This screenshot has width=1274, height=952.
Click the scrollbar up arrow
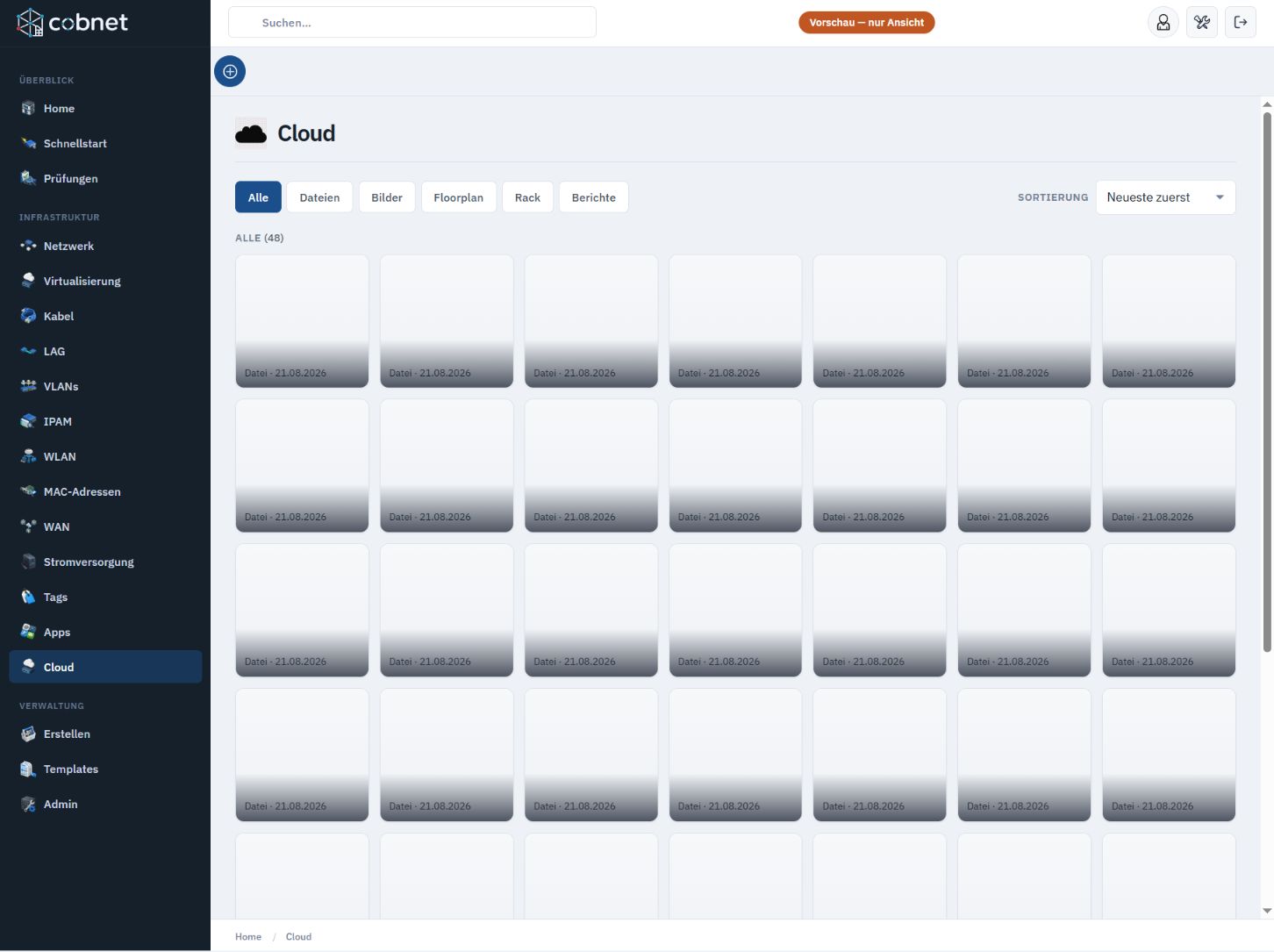coord(1267,104)
